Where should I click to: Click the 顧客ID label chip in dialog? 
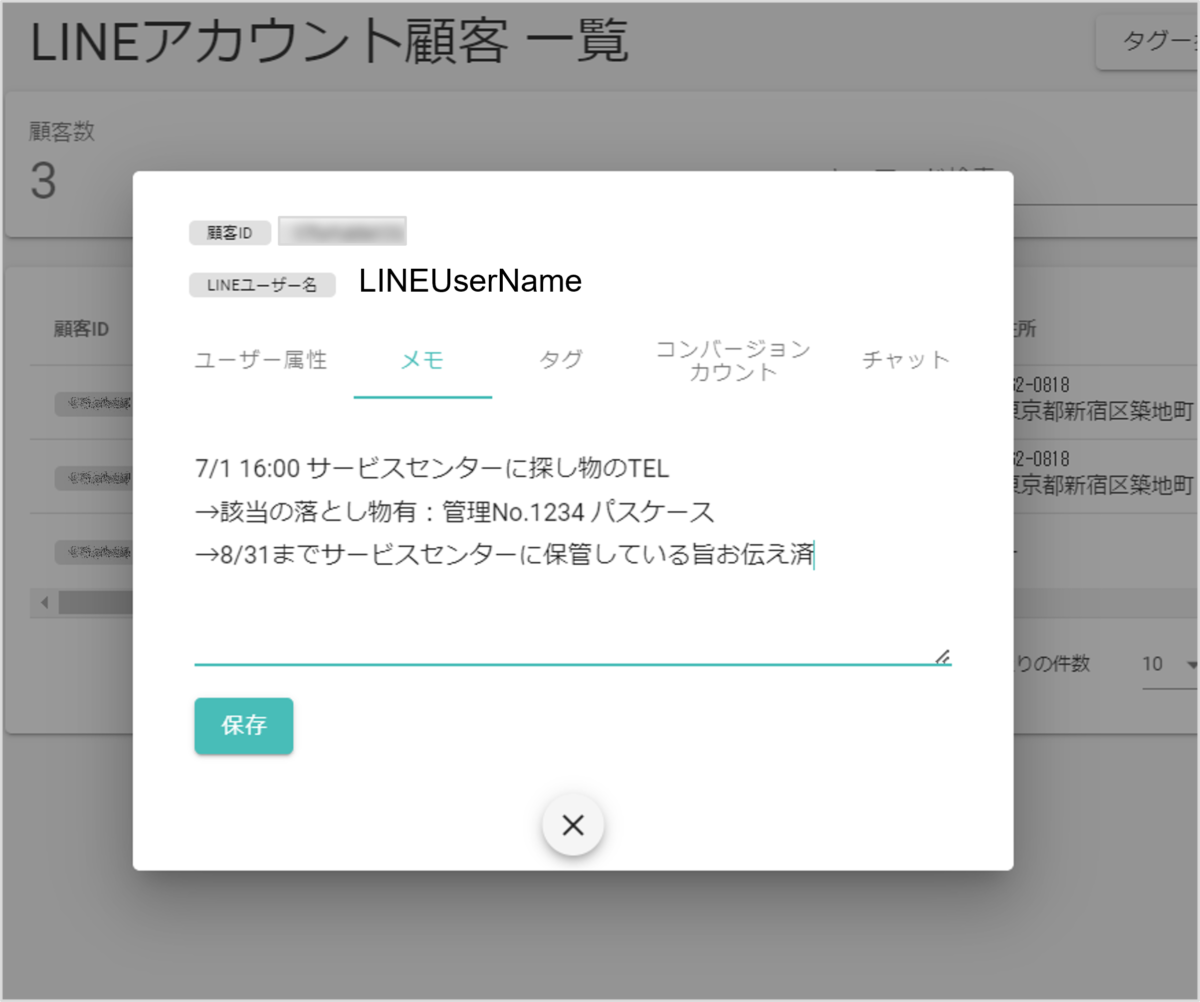tap(230, 232)
